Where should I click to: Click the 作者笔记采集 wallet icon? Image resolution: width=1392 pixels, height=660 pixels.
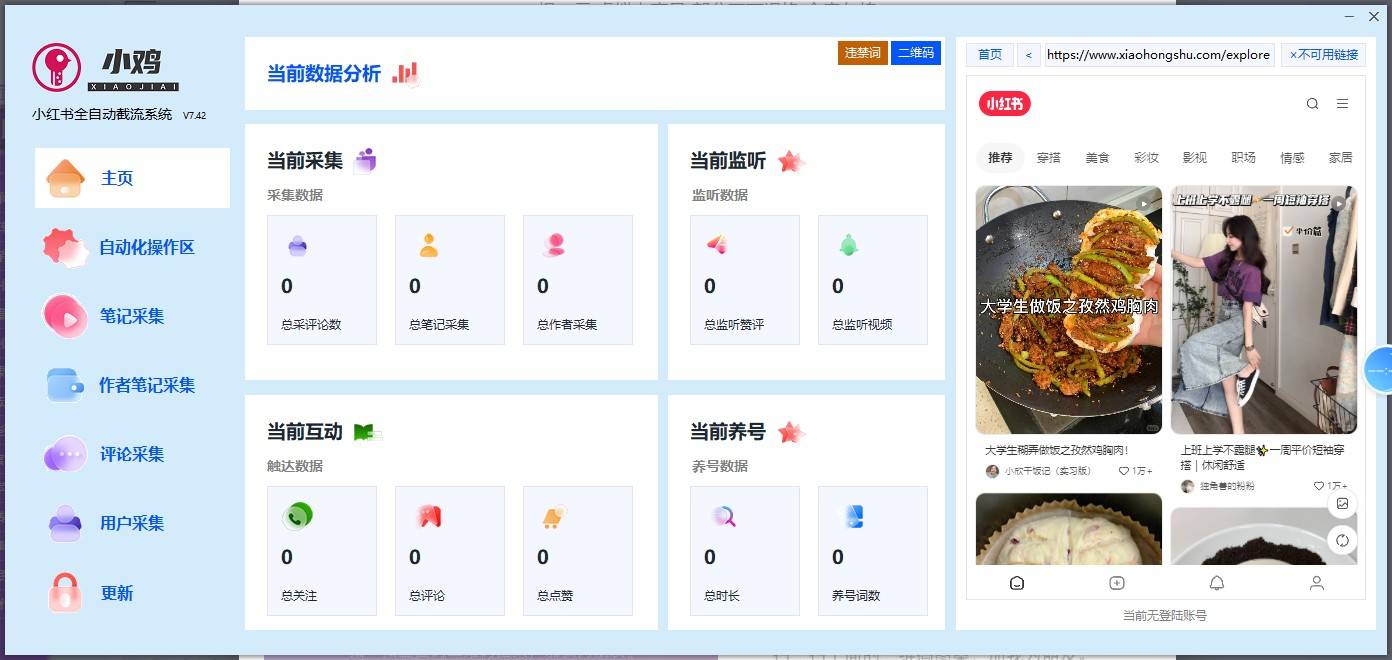pyautogui.click(x=65, y=385)
